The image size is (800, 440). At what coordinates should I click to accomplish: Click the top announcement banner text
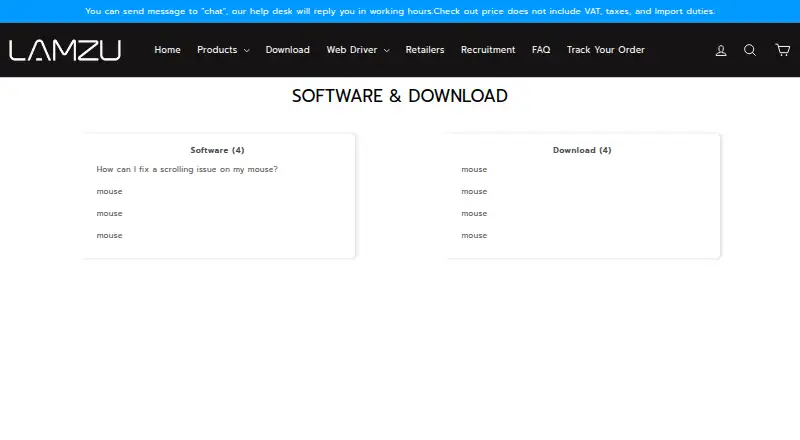coord(400,11)
